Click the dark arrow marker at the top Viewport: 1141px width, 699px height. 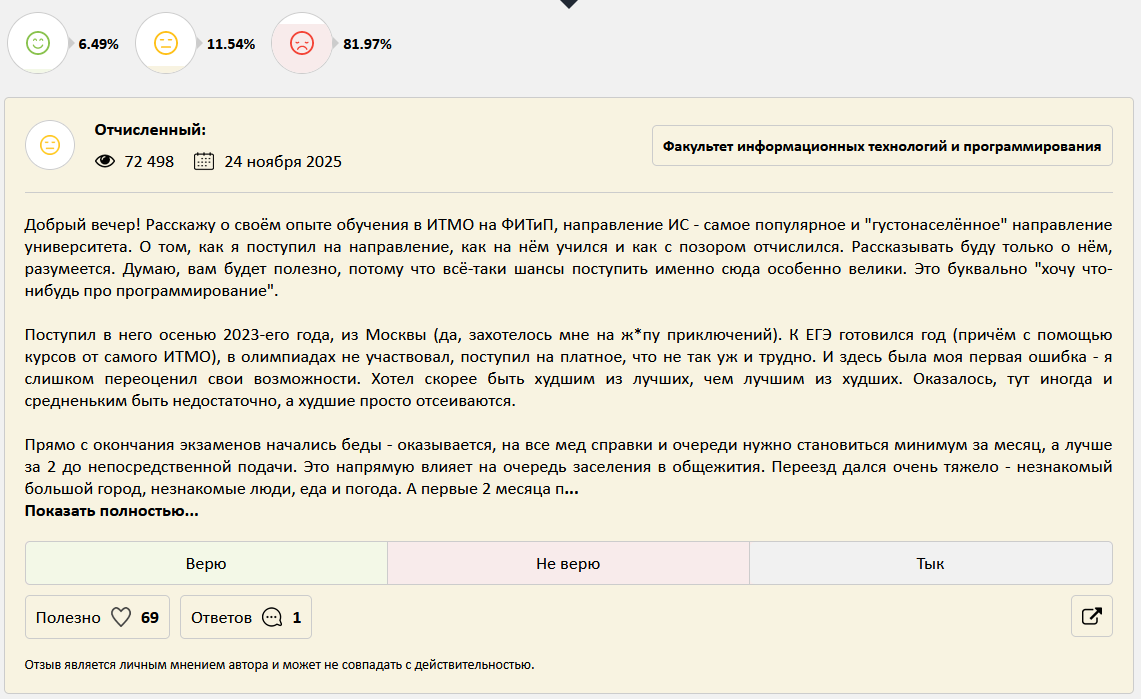pyautogui.click(x=569, y=6)
